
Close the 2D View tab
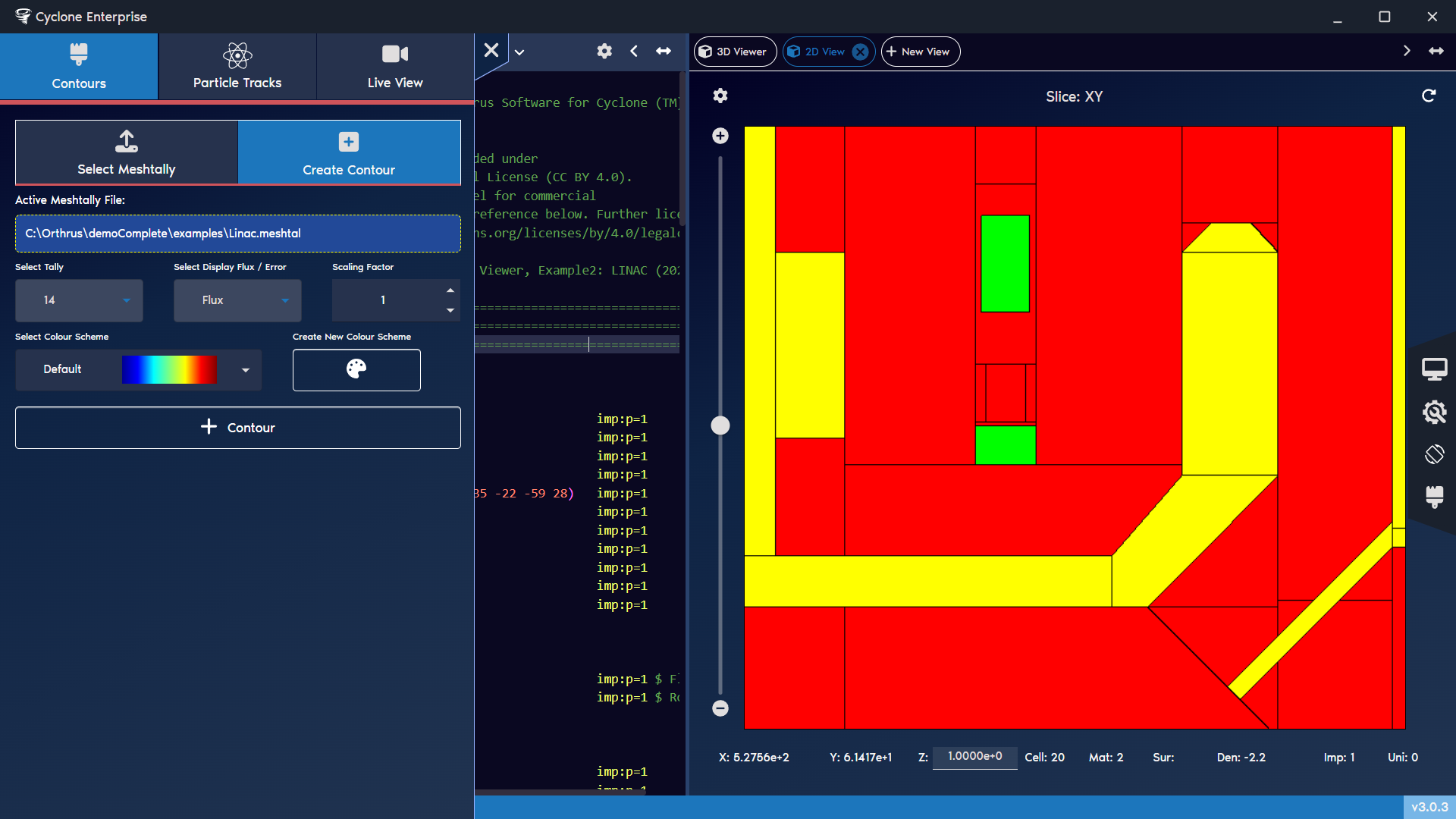tap(860, 52)
